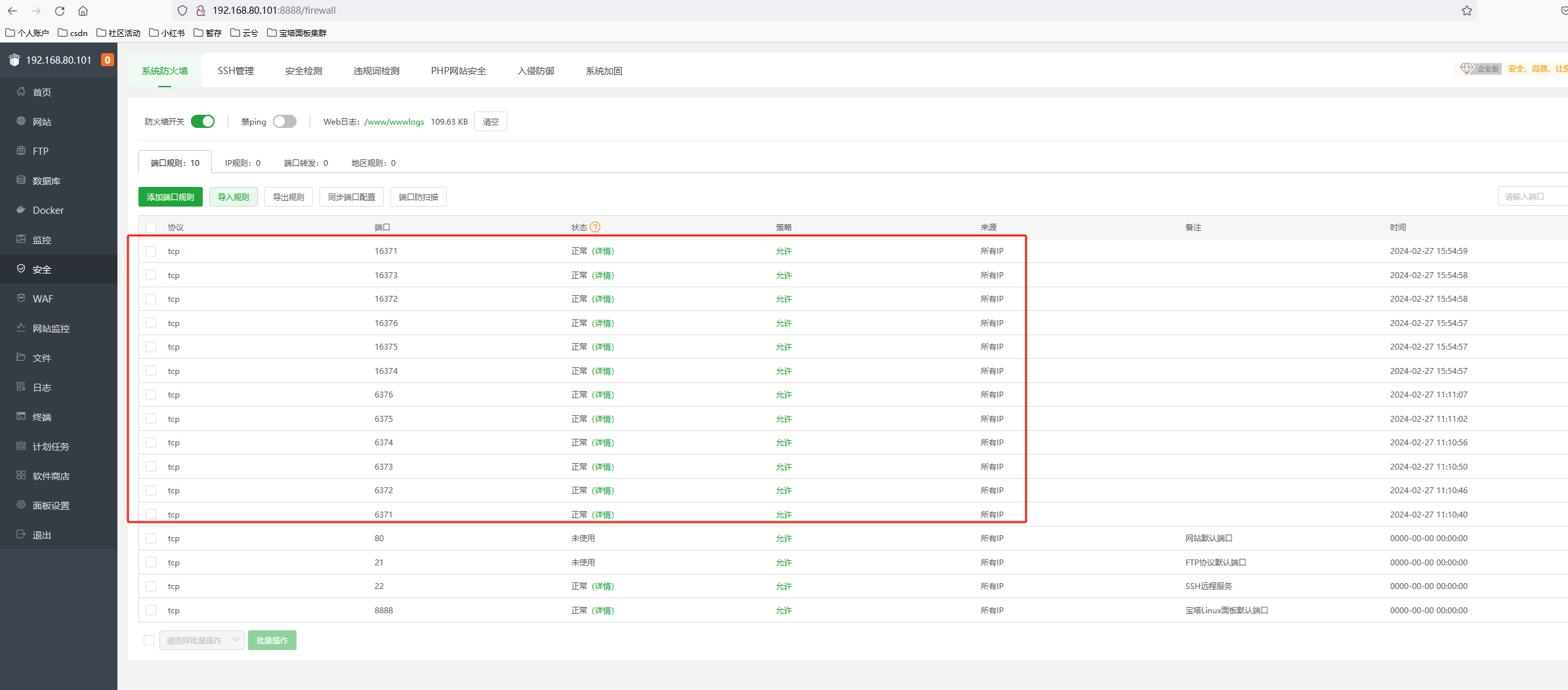
Task: Open 终端 terminal icon in sidebar
Action: pos(21,416)
